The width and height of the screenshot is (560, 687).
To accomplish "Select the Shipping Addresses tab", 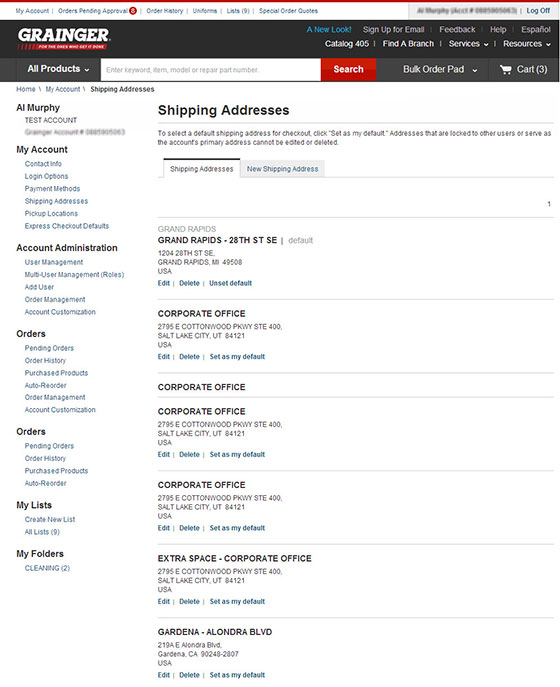I will point(202,169).
